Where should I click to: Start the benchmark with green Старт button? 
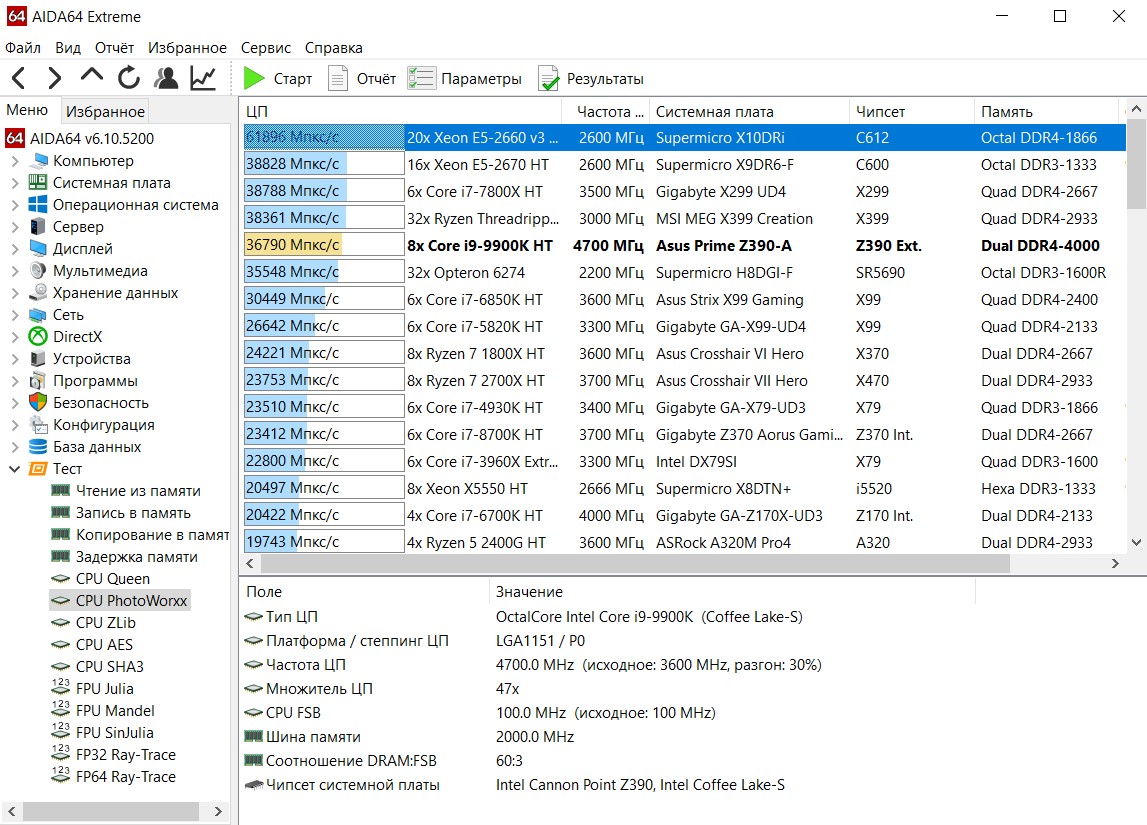[x=277, y=78]
